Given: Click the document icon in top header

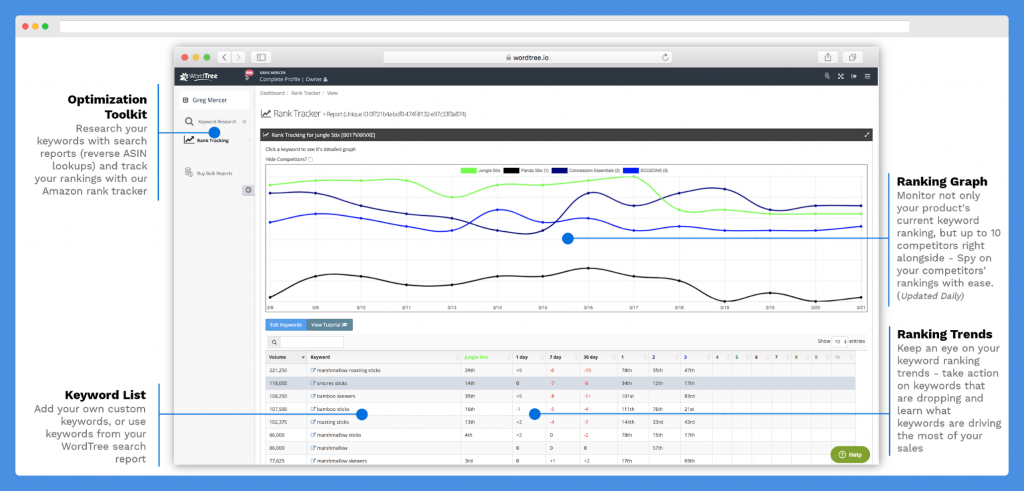Looking at the screenshot, I should point(827,76).
